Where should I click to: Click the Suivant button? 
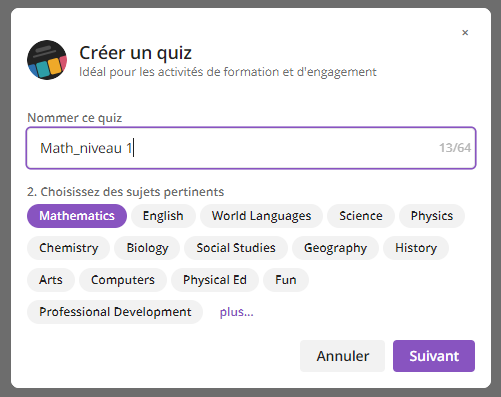coord(434,356)
